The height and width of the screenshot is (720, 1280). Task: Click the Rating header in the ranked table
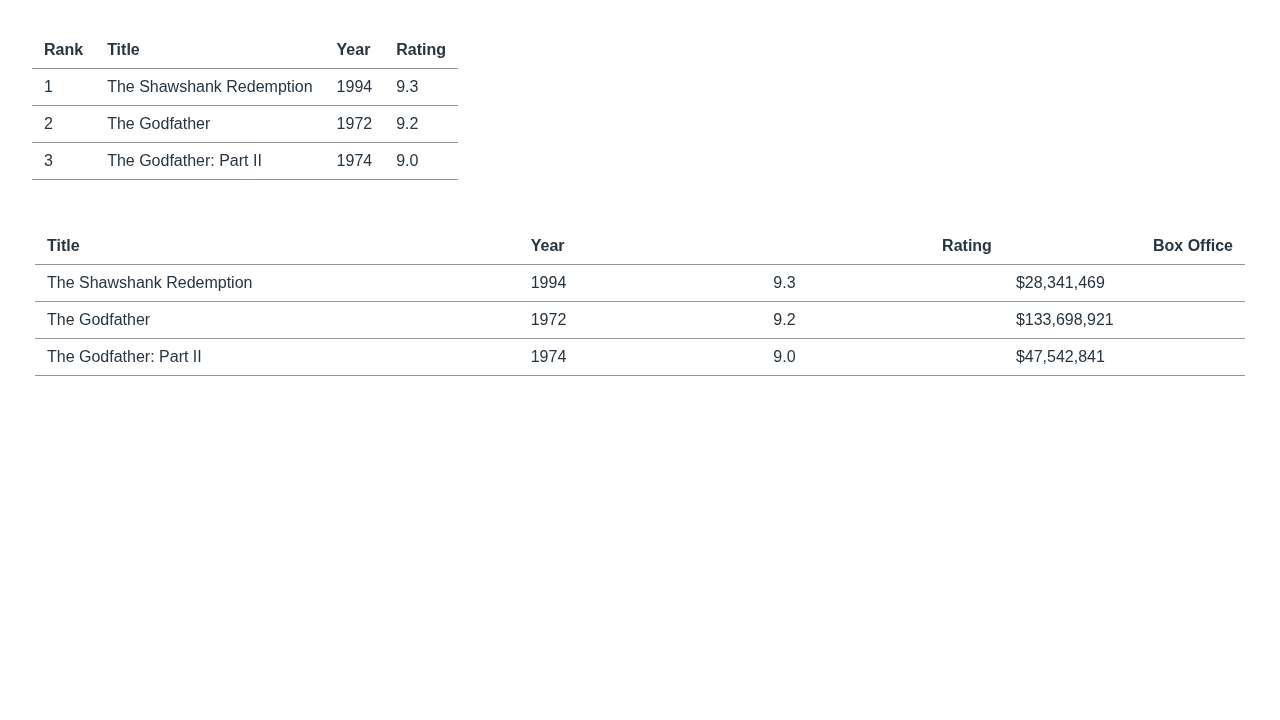pos(420,50)
